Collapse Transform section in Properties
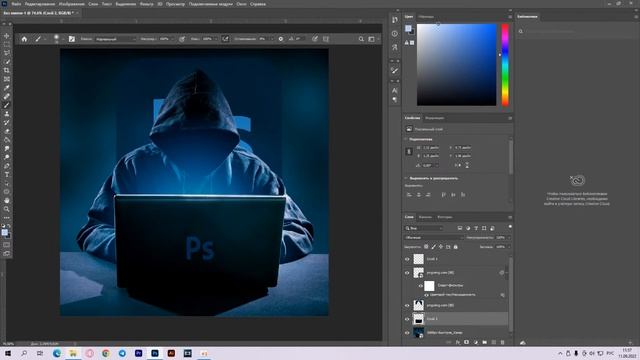 406,139
